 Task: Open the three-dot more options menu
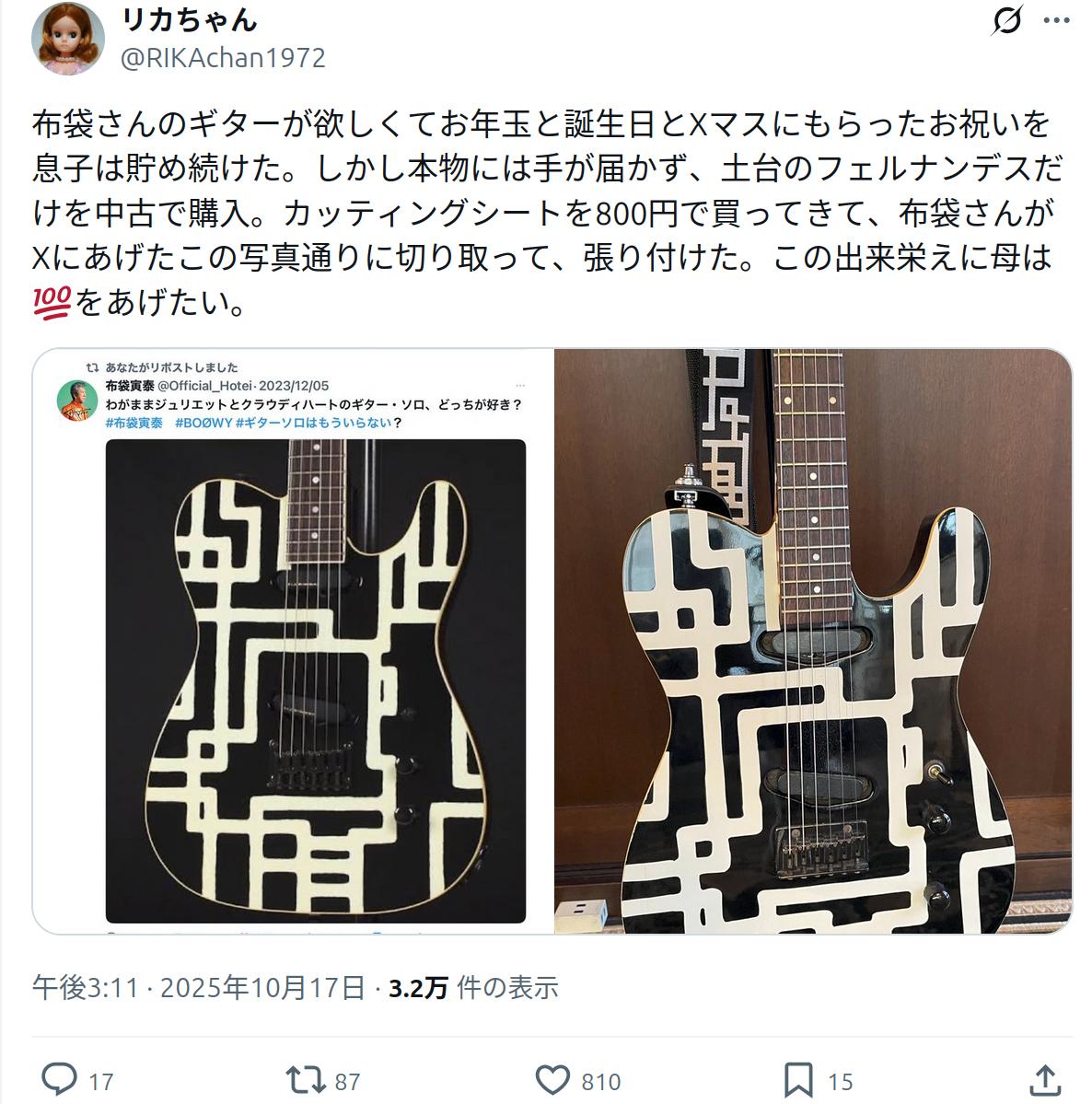click(x=1056, y=20)
